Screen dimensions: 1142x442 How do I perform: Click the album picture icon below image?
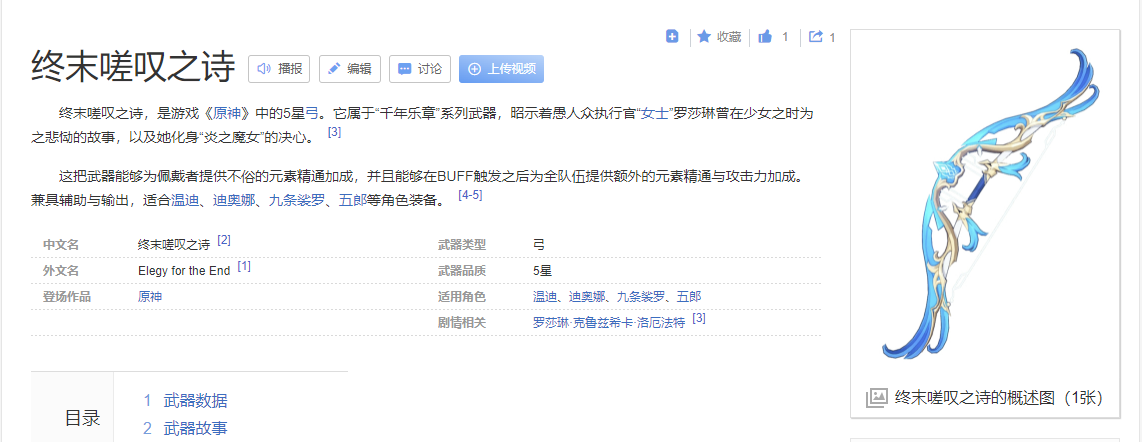pos(876,398)
